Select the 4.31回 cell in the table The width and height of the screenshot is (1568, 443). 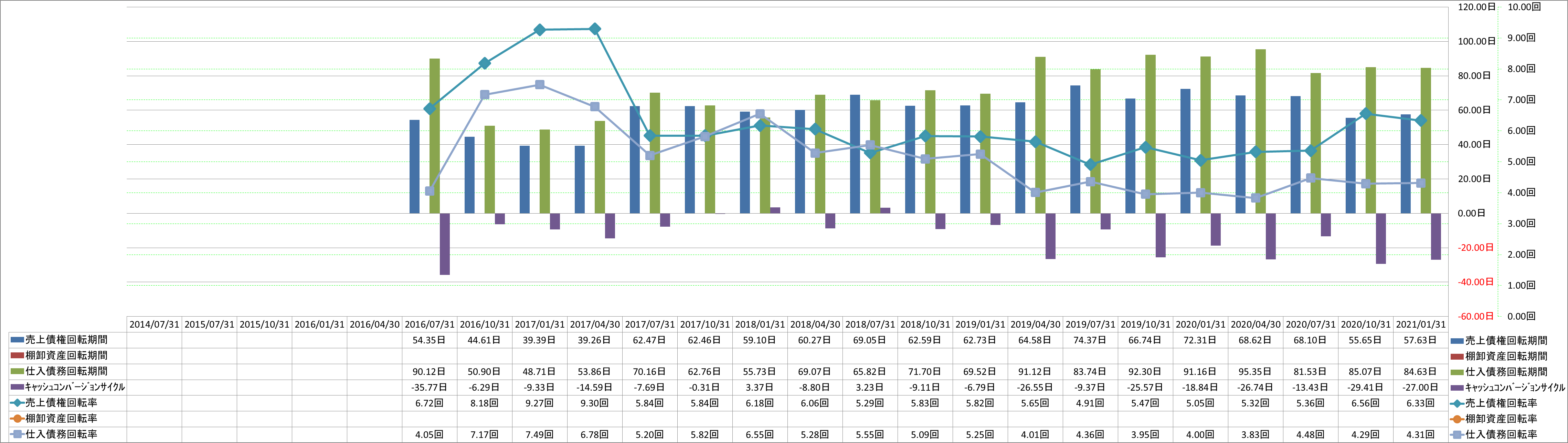click(x=1421, y=434)
